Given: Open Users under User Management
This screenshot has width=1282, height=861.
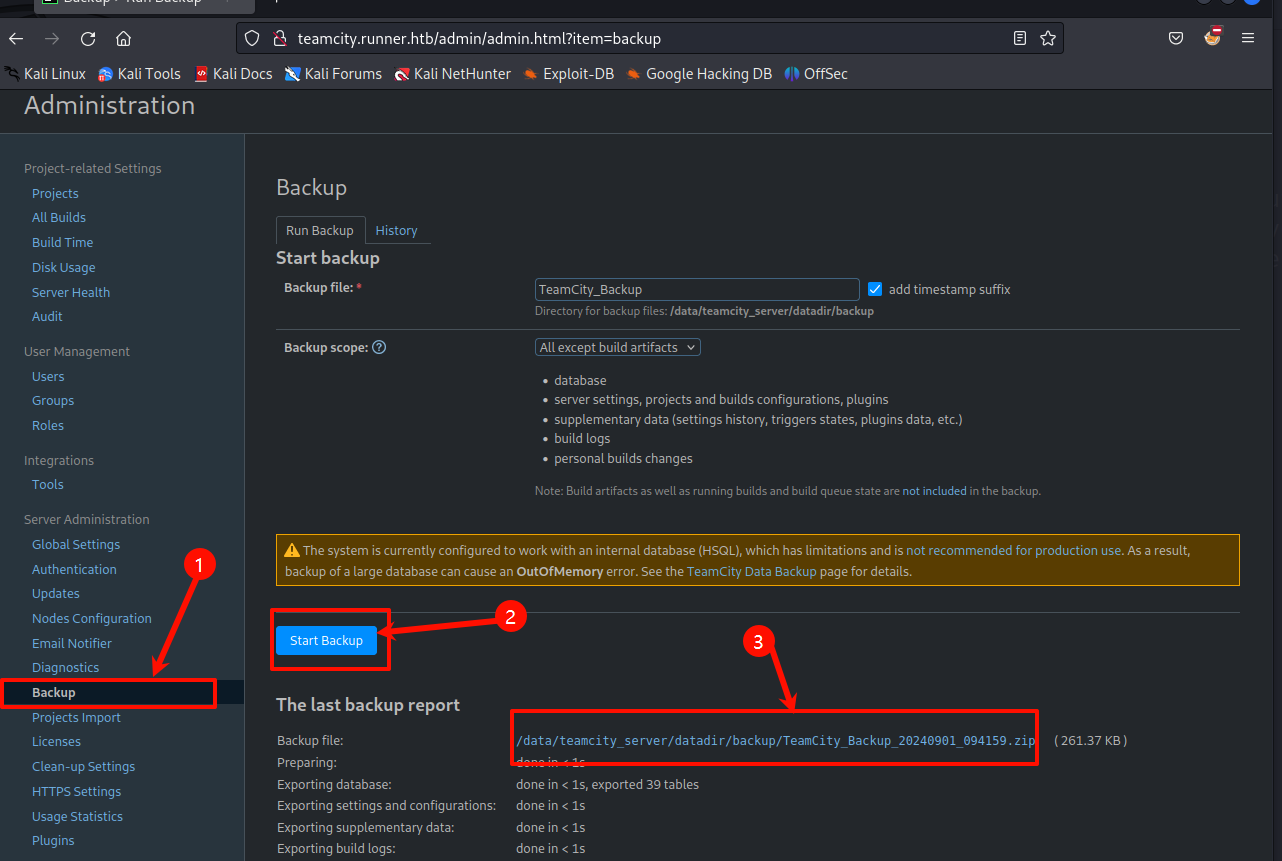Looking at the screenshot, I should [x=48, y=376].
